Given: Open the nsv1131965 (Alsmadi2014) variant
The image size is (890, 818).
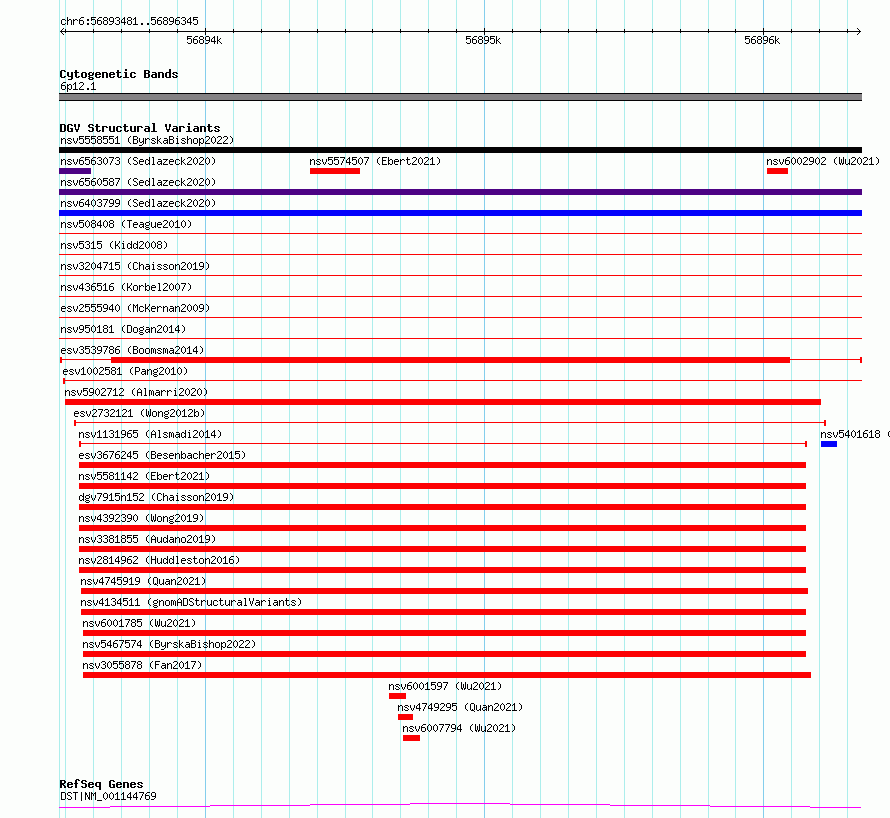Looking at the screenshot, I should (x=150, y=434).
